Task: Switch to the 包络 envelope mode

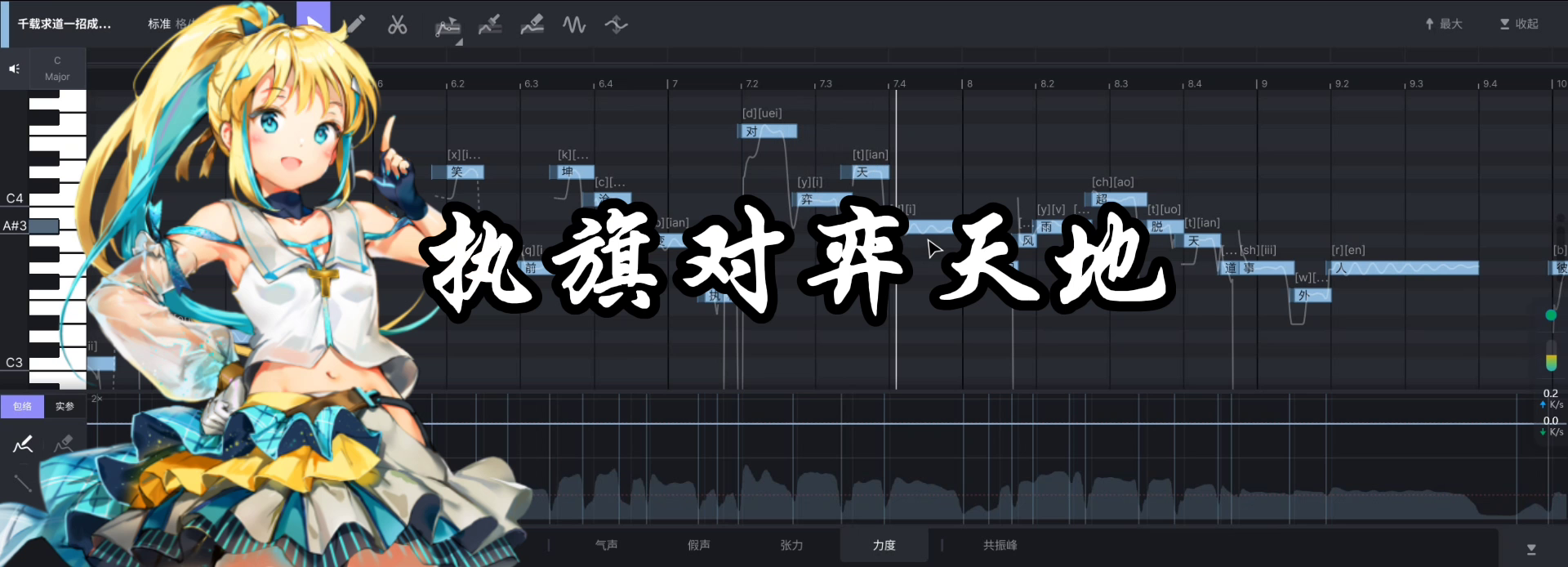Action: point(22,406)
